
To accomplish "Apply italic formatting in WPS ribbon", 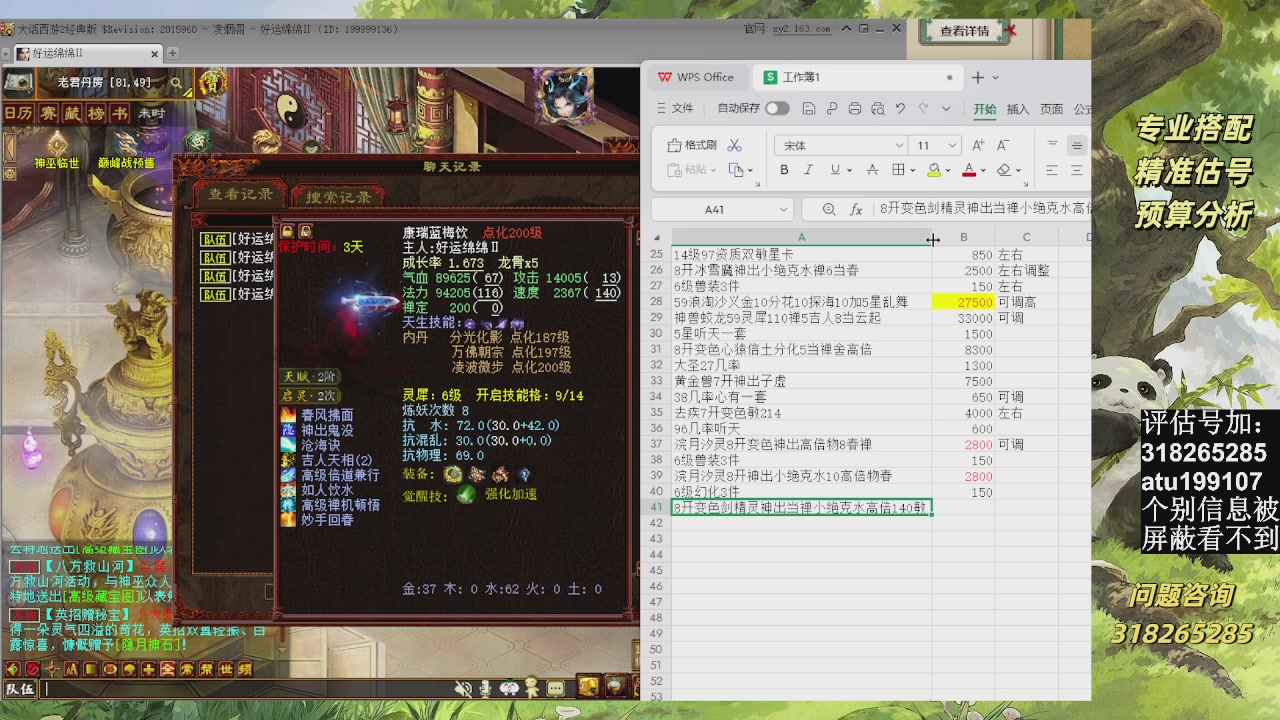I will (x=807, y=170).
